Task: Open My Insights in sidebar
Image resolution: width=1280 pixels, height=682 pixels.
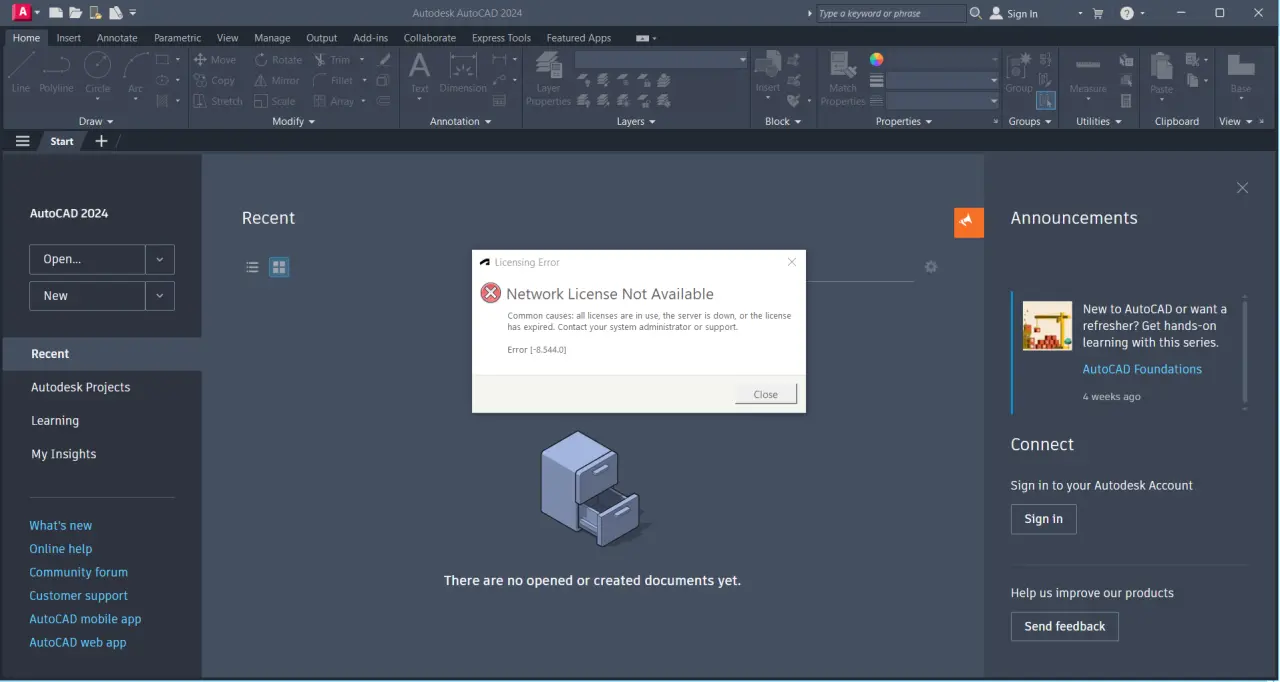Action: pos(64,454)
